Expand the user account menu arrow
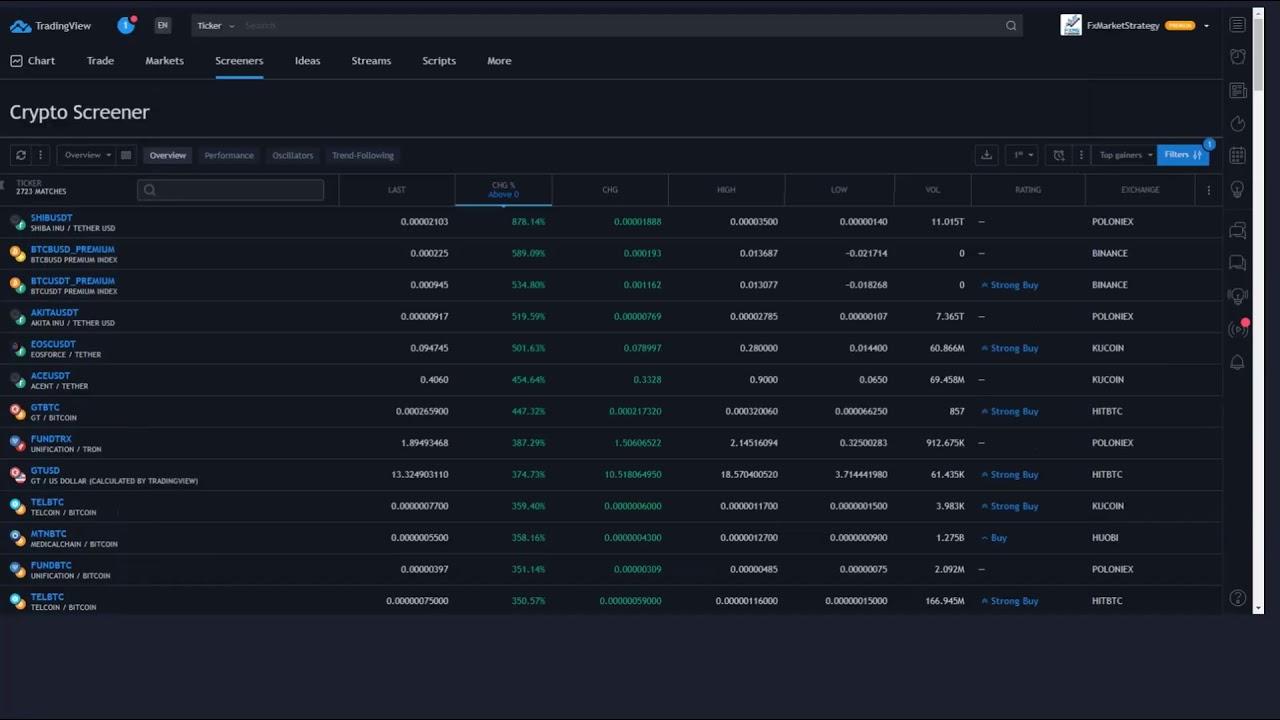The height and width of the screenshot is (720, 1280). coord(1206,26)
